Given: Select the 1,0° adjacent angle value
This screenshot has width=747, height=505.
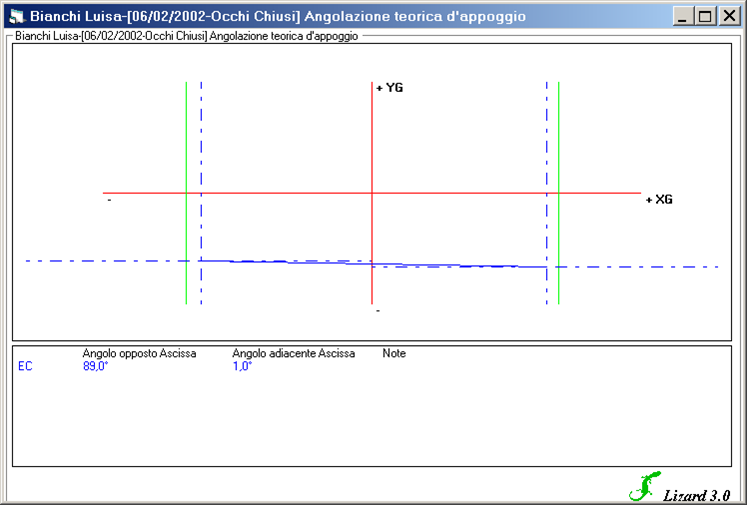Looking at the screenshot, I should click(242, 366).
